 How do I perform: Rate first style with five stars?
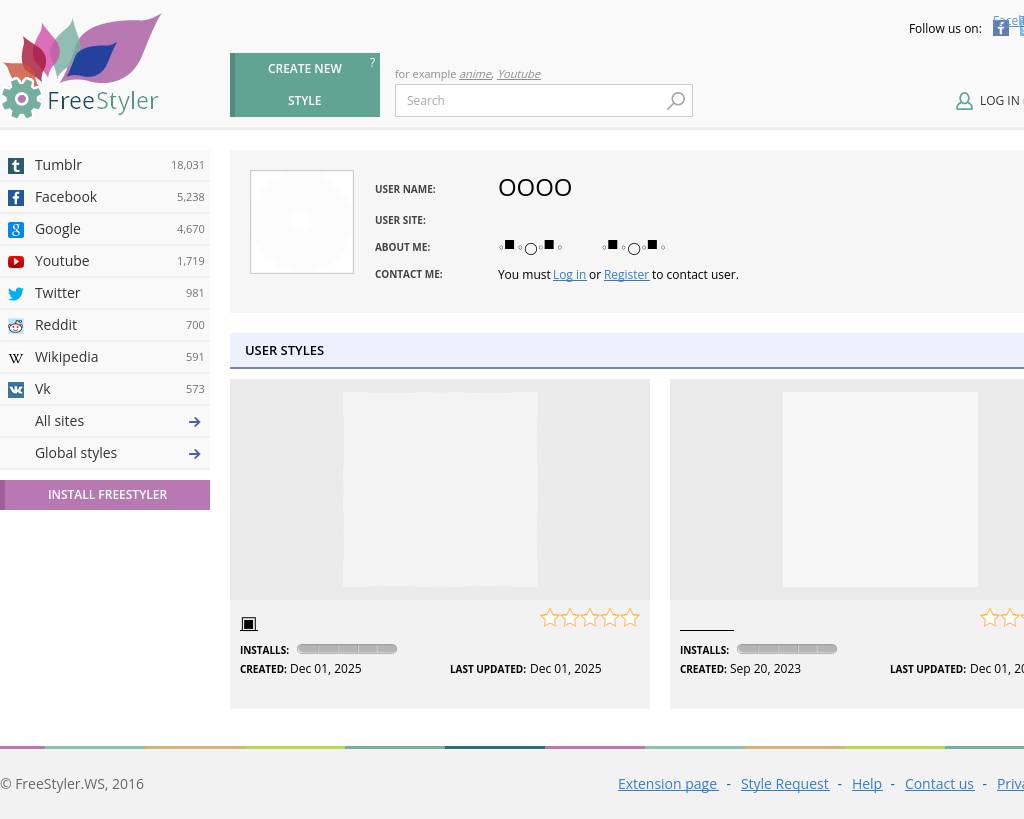point(630,618)
